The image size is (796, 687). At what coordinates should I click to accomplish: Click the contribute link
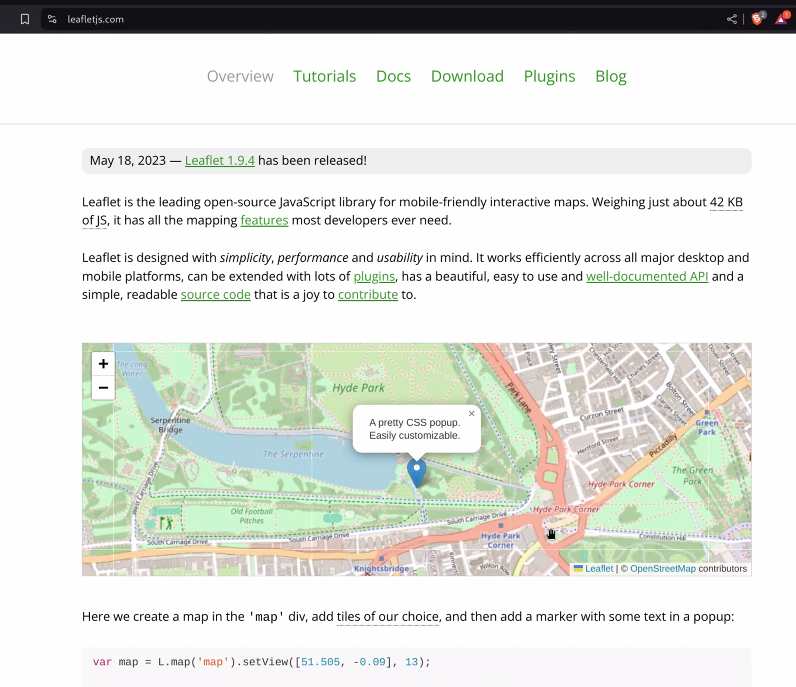(368, 295)
